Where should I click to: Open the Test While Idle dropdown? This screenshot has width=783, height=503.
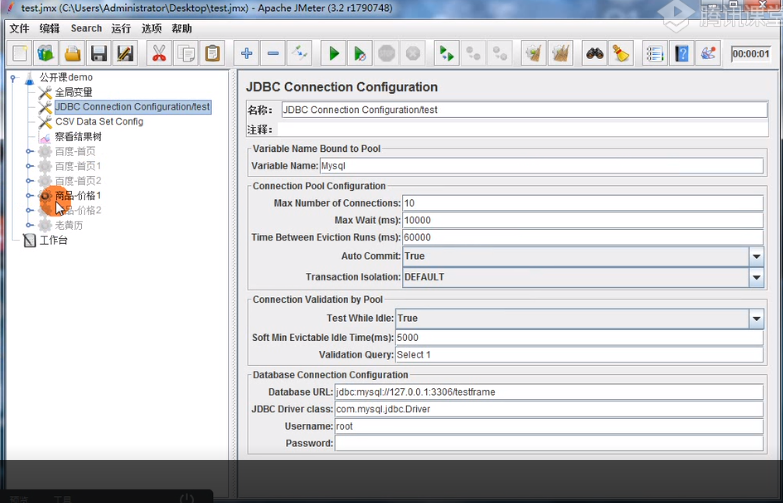tap(757, 318)
